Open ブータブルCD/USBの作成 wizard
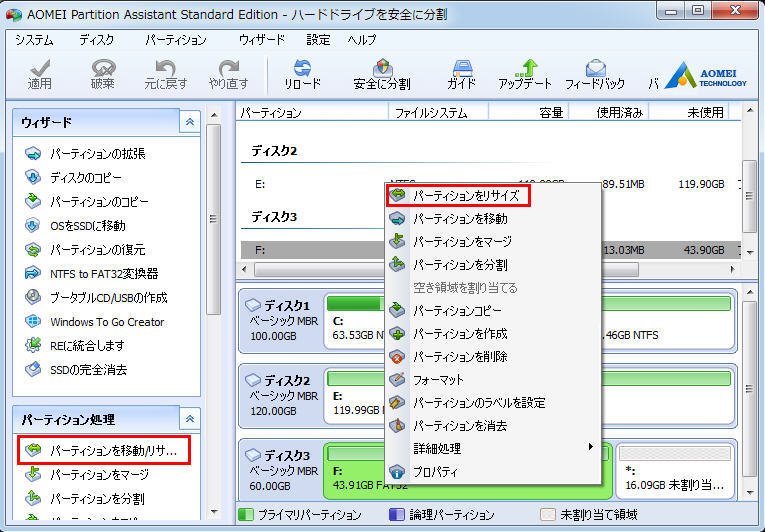 coord(97,297)
